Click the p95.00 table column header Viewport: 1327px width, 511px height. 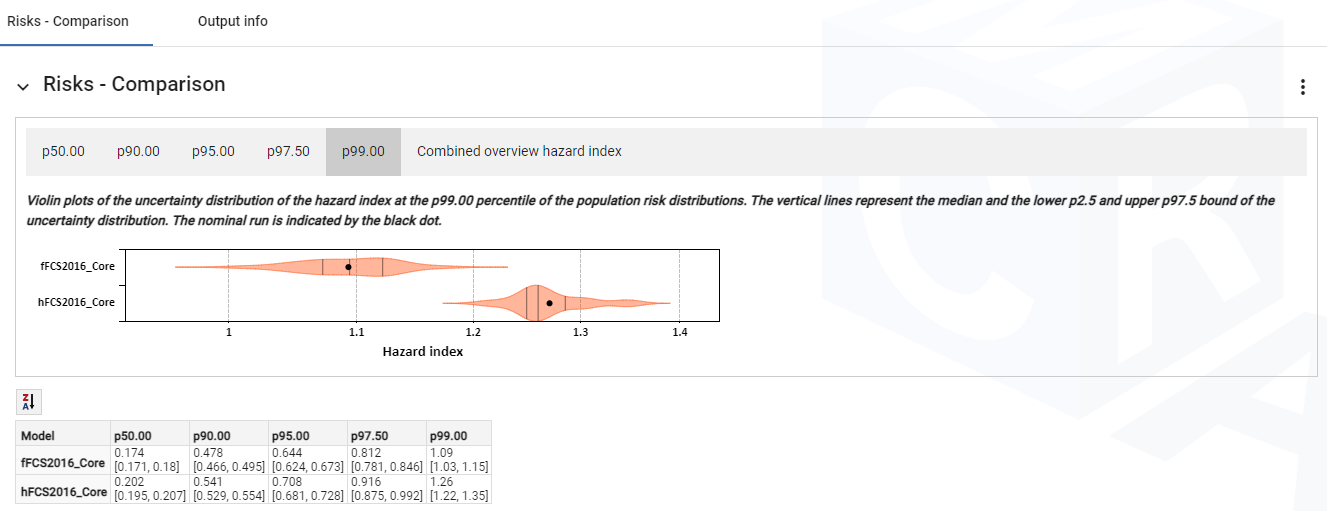(291, 436)
